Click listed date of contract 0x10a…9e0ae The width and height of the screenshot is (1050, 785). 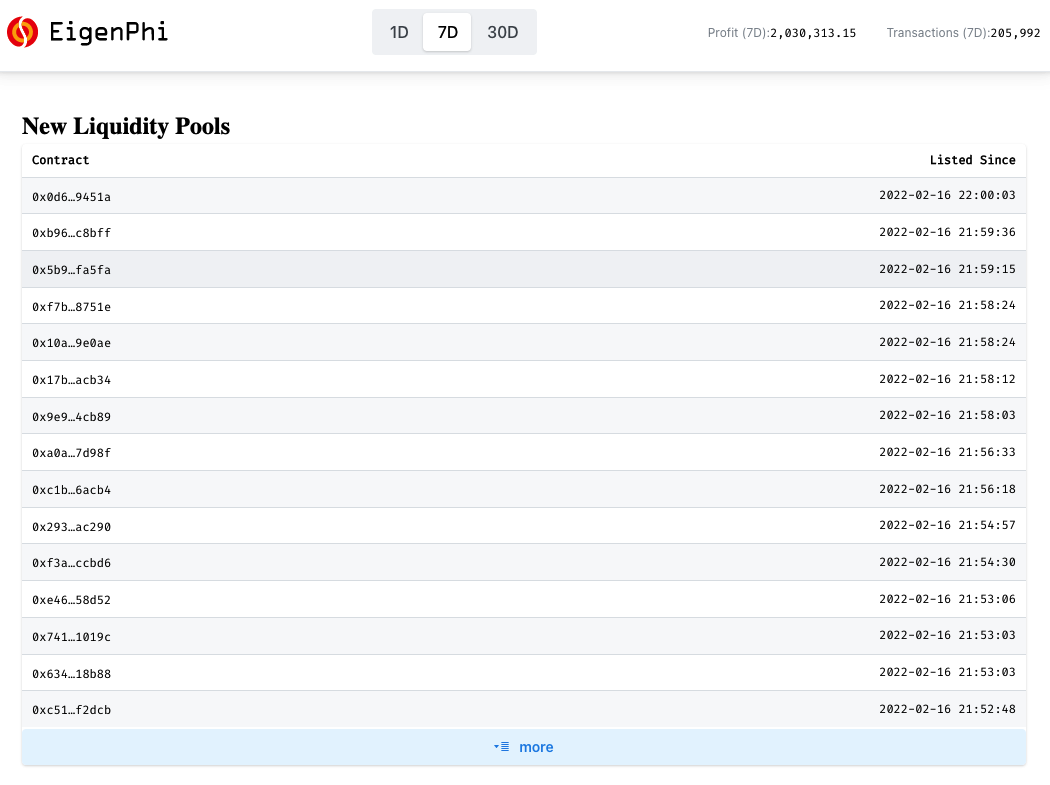click(948, 342)
